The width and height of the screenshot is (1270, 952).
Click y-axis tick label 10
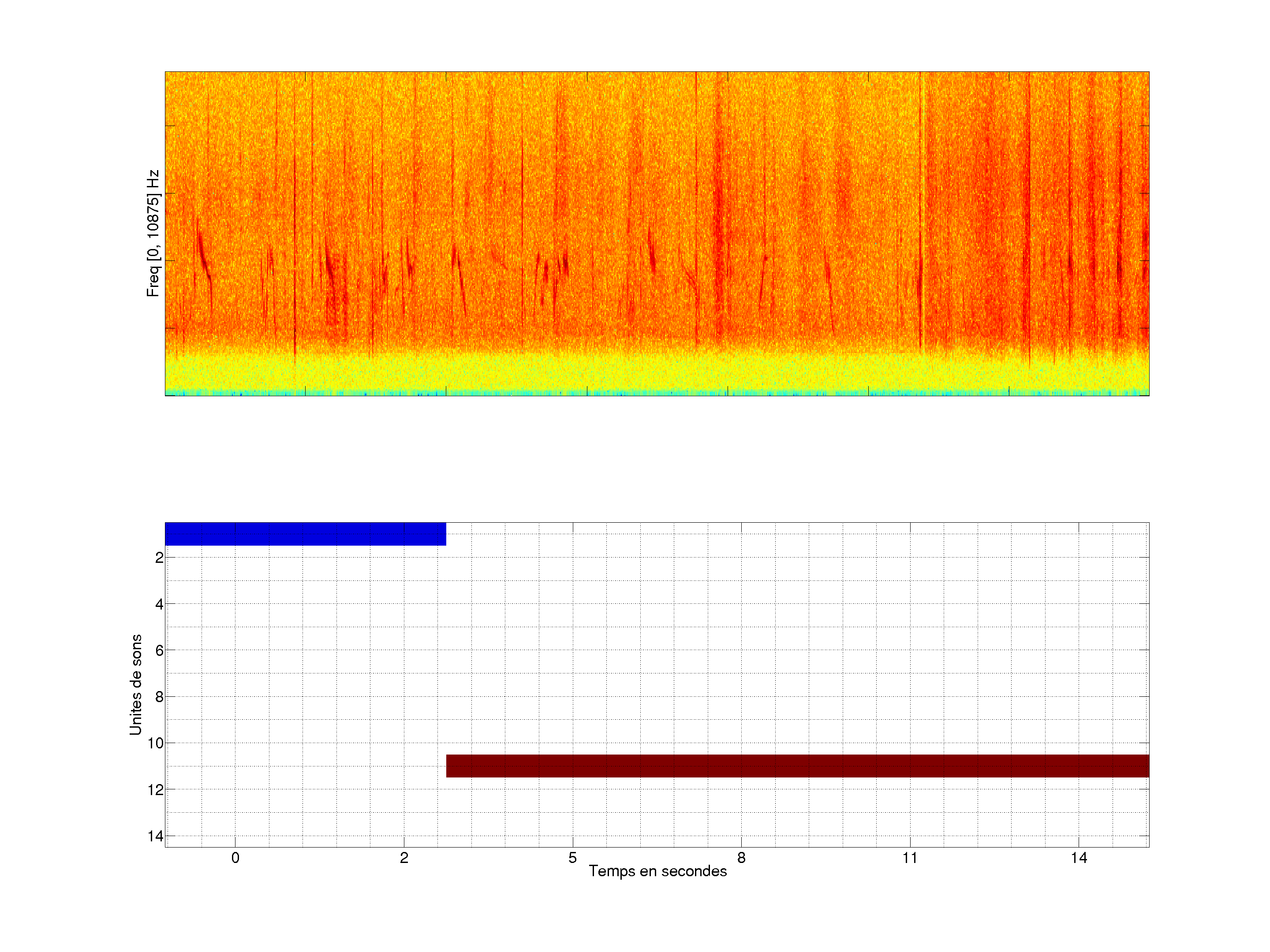[x=156, y=744]
